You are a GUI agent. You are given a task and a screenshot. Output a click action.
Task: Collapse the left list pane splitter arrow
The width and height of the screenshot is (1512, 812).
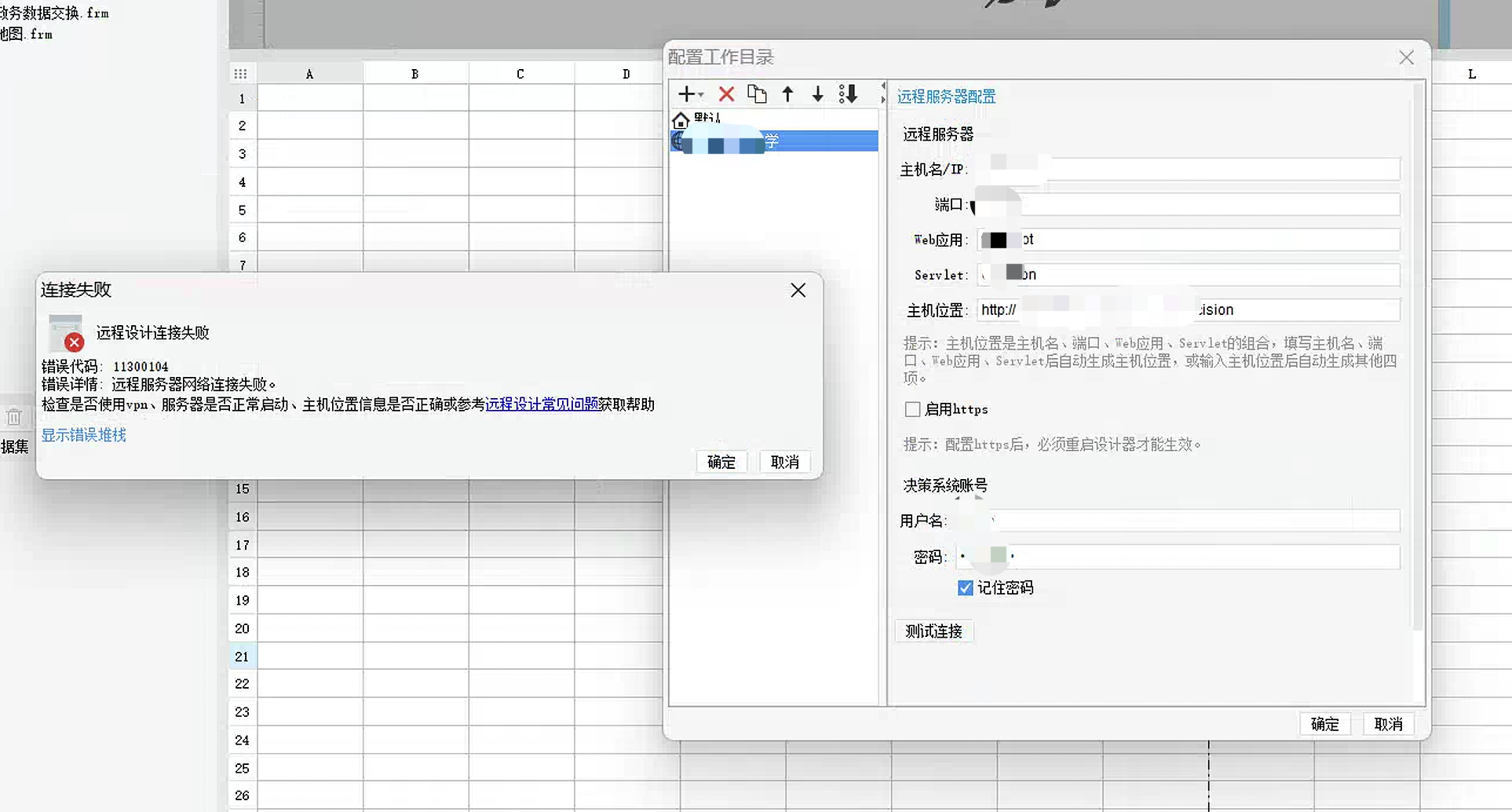click(x=883, y=86)
